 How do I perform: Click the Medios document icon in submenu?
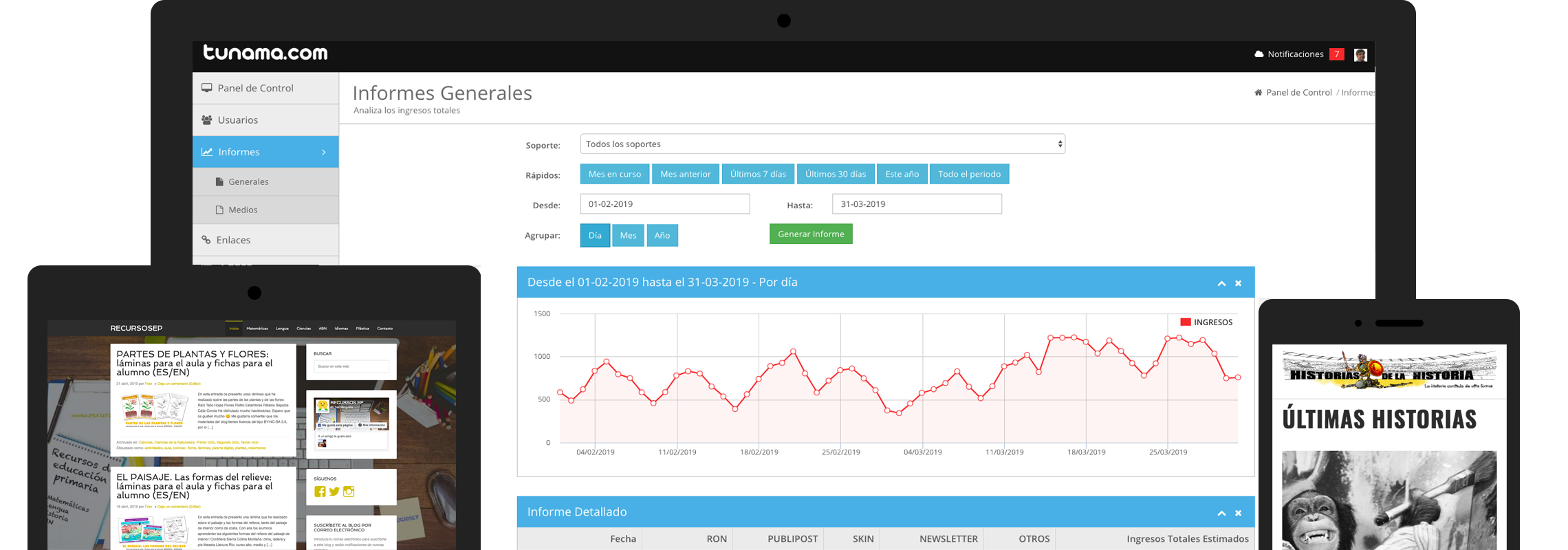pyautogui.click(x=219, y=210)
